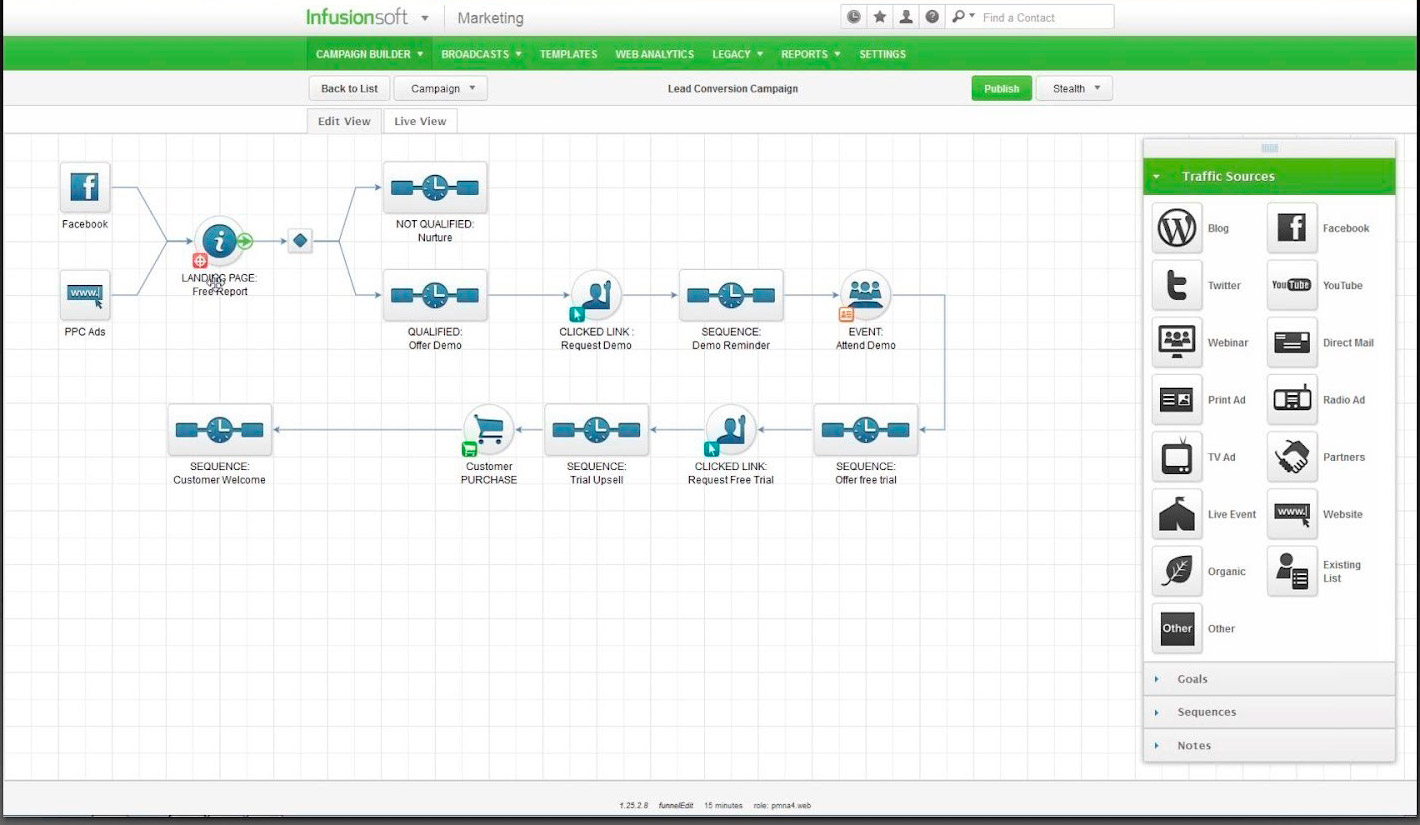This screenshot has width=1420, height=825.
Task: Pick the Direct Mail traffic source icon
Action: [1292, 342]
